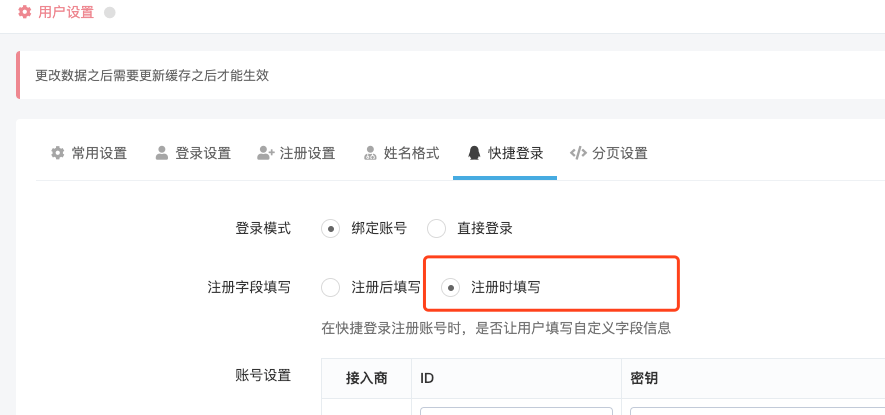Image resolution: width=885 pixels, height=415 pixels.
Task: Click the person icon on 登录设置 tab
Action: pos(162,153)
